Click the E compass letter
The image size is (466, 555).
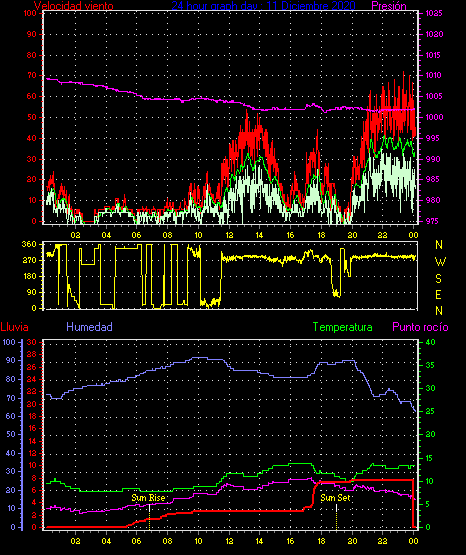(x=438, y=294)
